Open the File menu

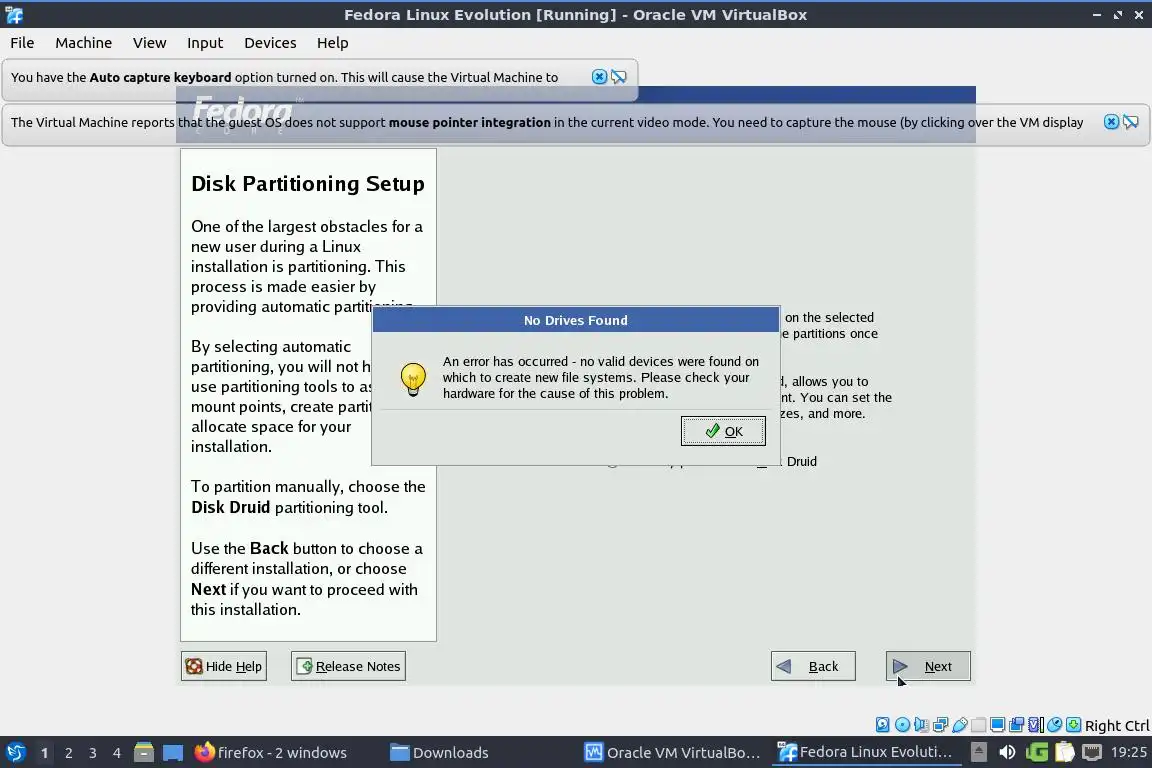(x=22, y=43)
